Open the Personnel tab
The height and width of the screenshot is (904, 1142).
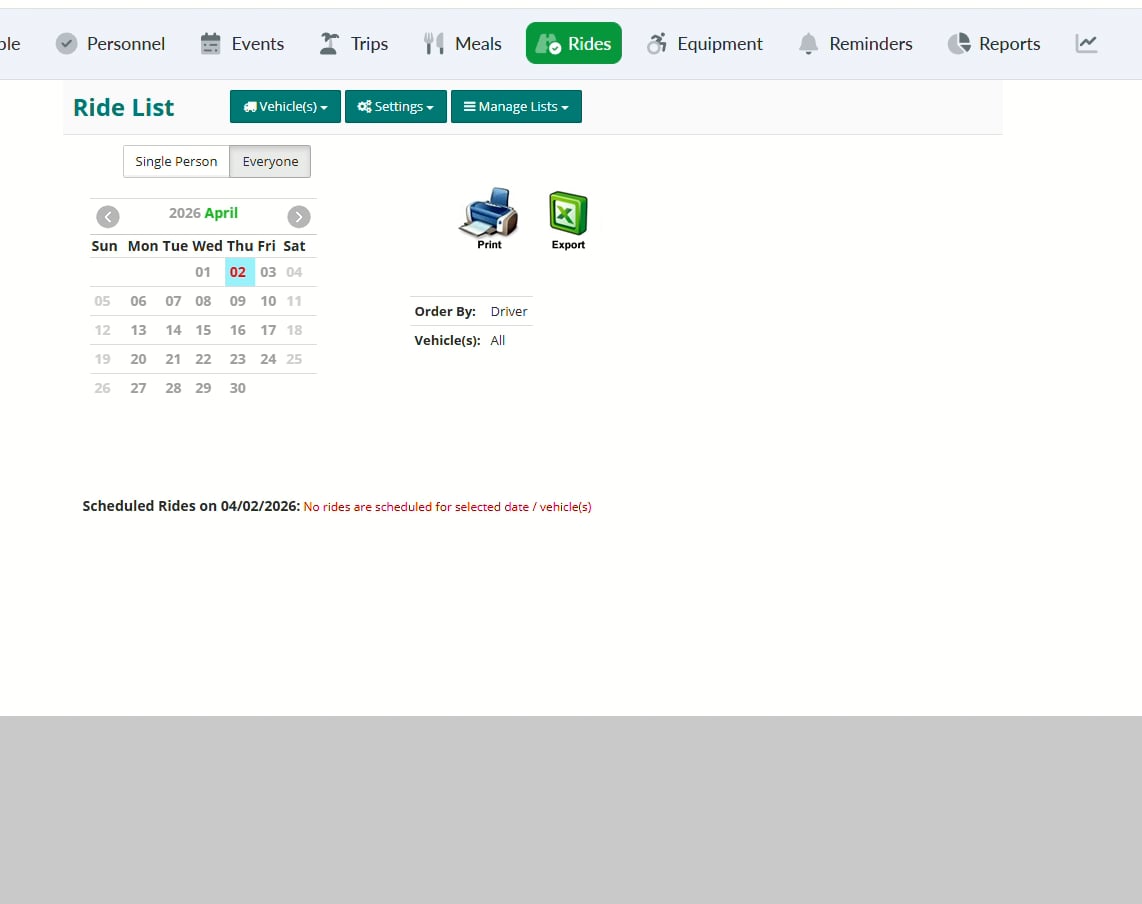(x=111, y=44)
